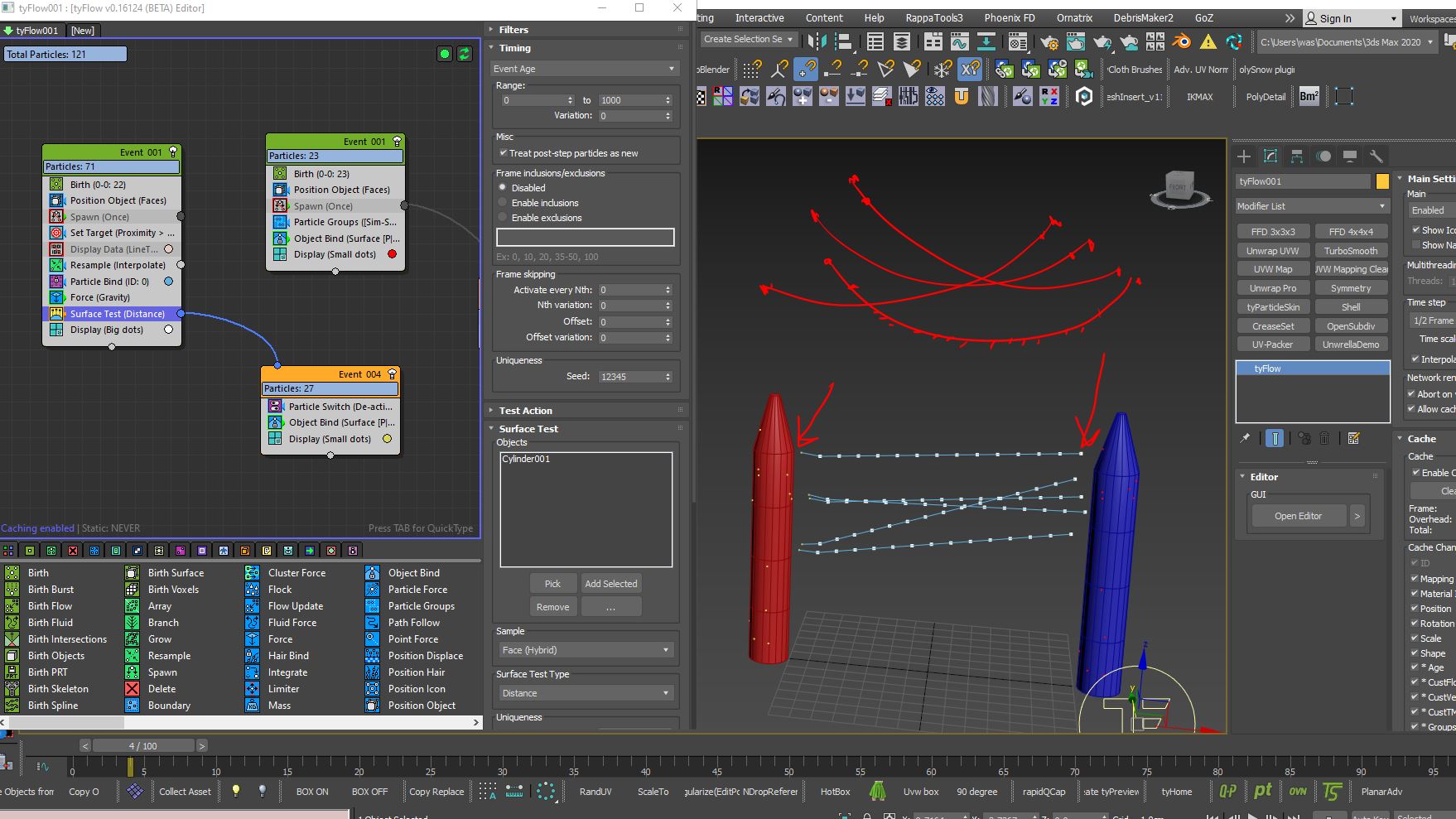Open the Phoenix FD menu
1456x819 pixels.
(x=1009, y=18)
